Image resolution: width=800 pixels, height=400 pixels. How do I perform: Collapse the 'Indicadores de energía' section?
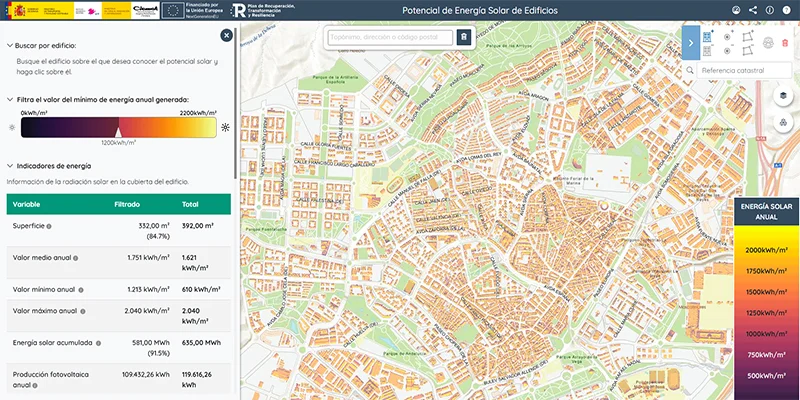pos(10,166)
